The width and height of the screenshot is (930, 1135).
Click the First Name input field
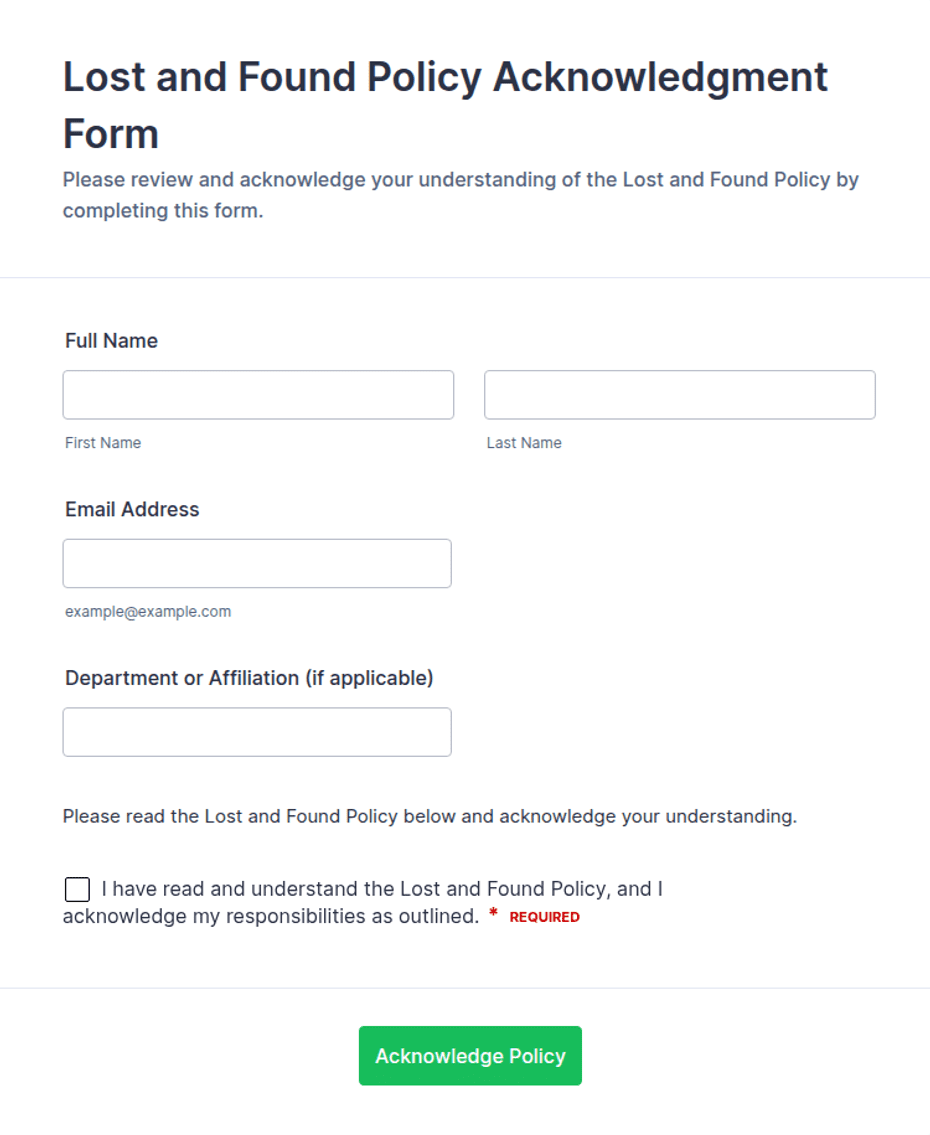point(258,394)
